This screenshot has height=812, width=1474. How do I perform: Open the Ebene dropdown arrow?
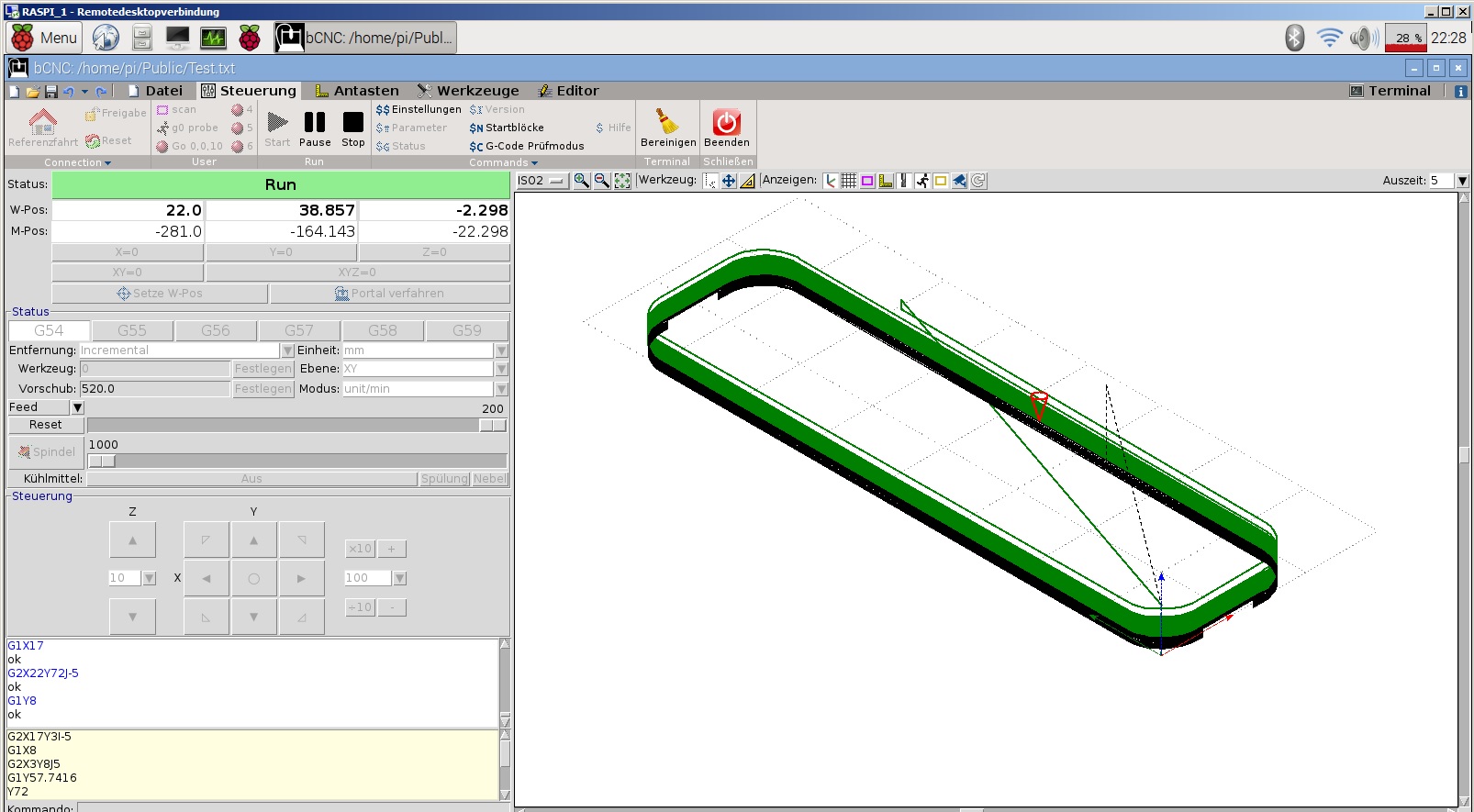501,369
